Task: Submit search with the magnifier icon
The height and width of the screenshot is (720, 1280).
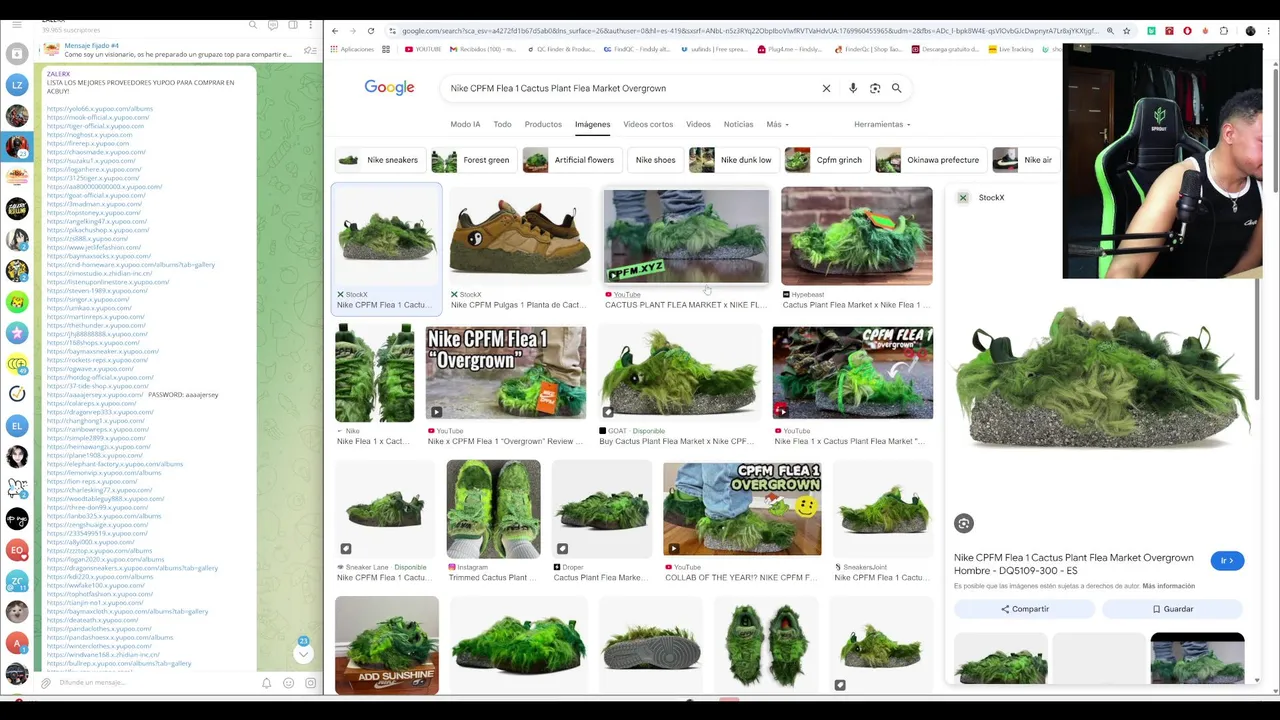Action: point(897,88)
